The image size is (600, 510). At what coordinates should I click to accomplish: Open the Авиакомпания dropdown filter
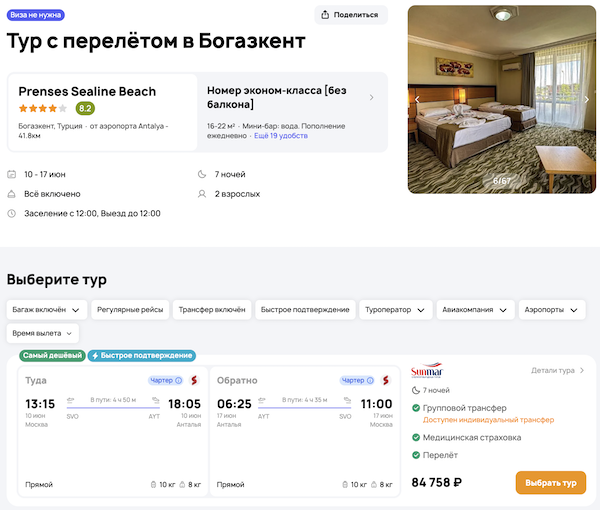(475, 310)
